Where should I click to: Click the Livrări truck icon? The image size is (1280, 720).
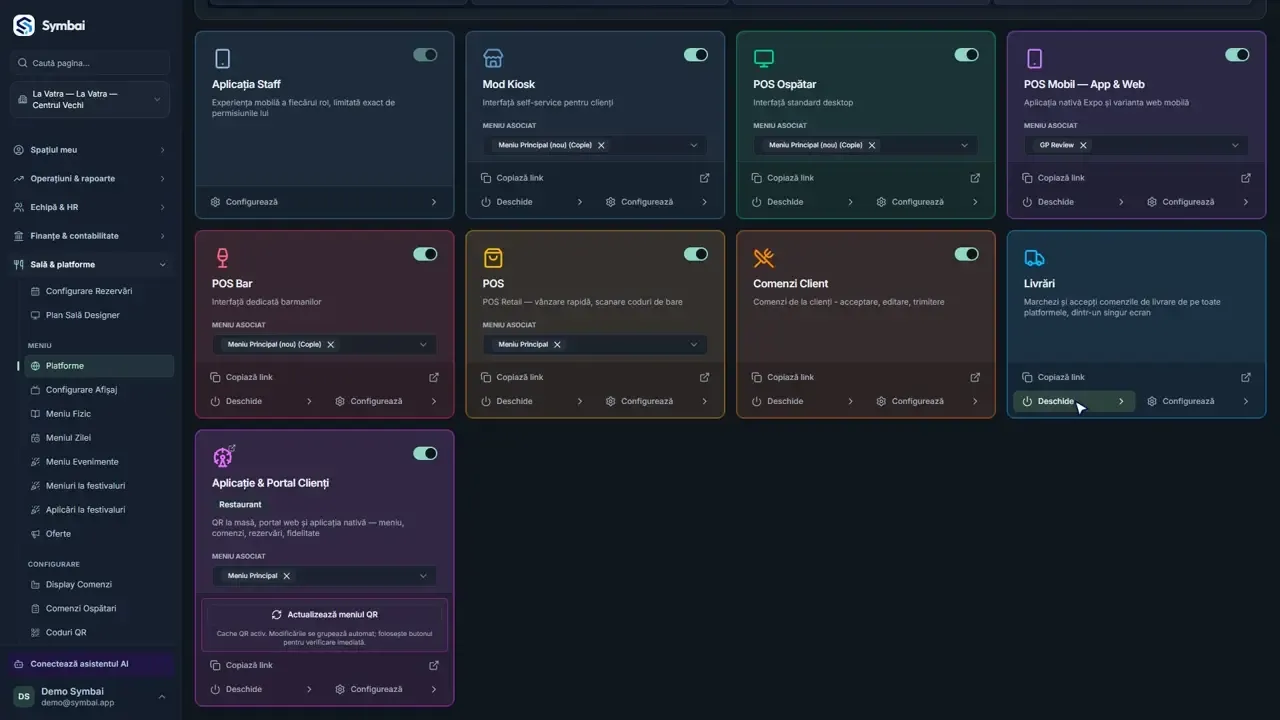tap(1034, 258)
